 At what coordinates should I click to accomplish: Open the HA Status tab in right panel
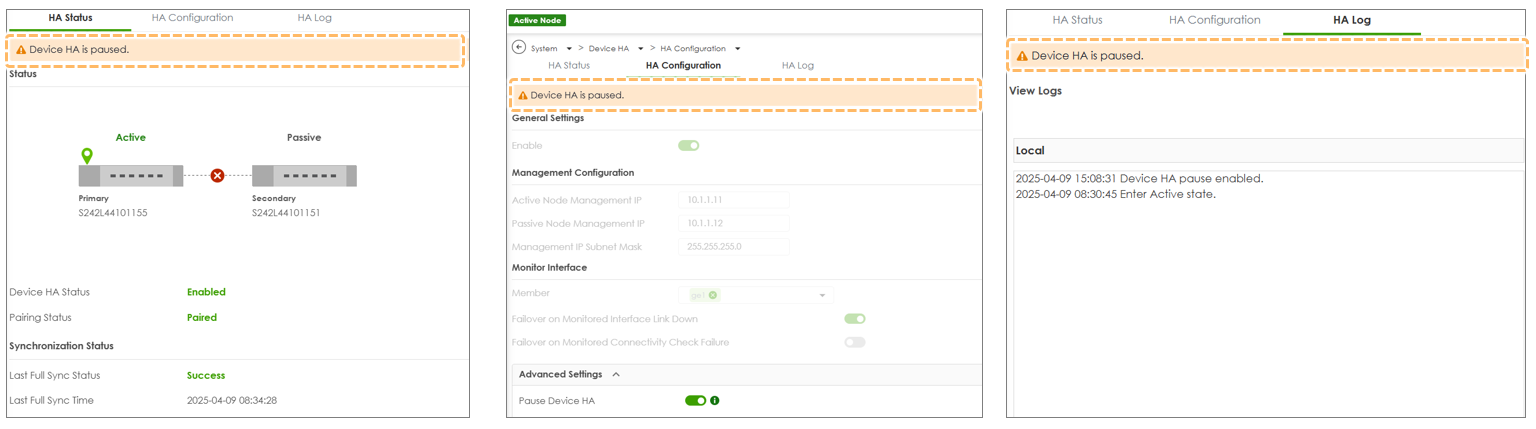point(1077,20)
